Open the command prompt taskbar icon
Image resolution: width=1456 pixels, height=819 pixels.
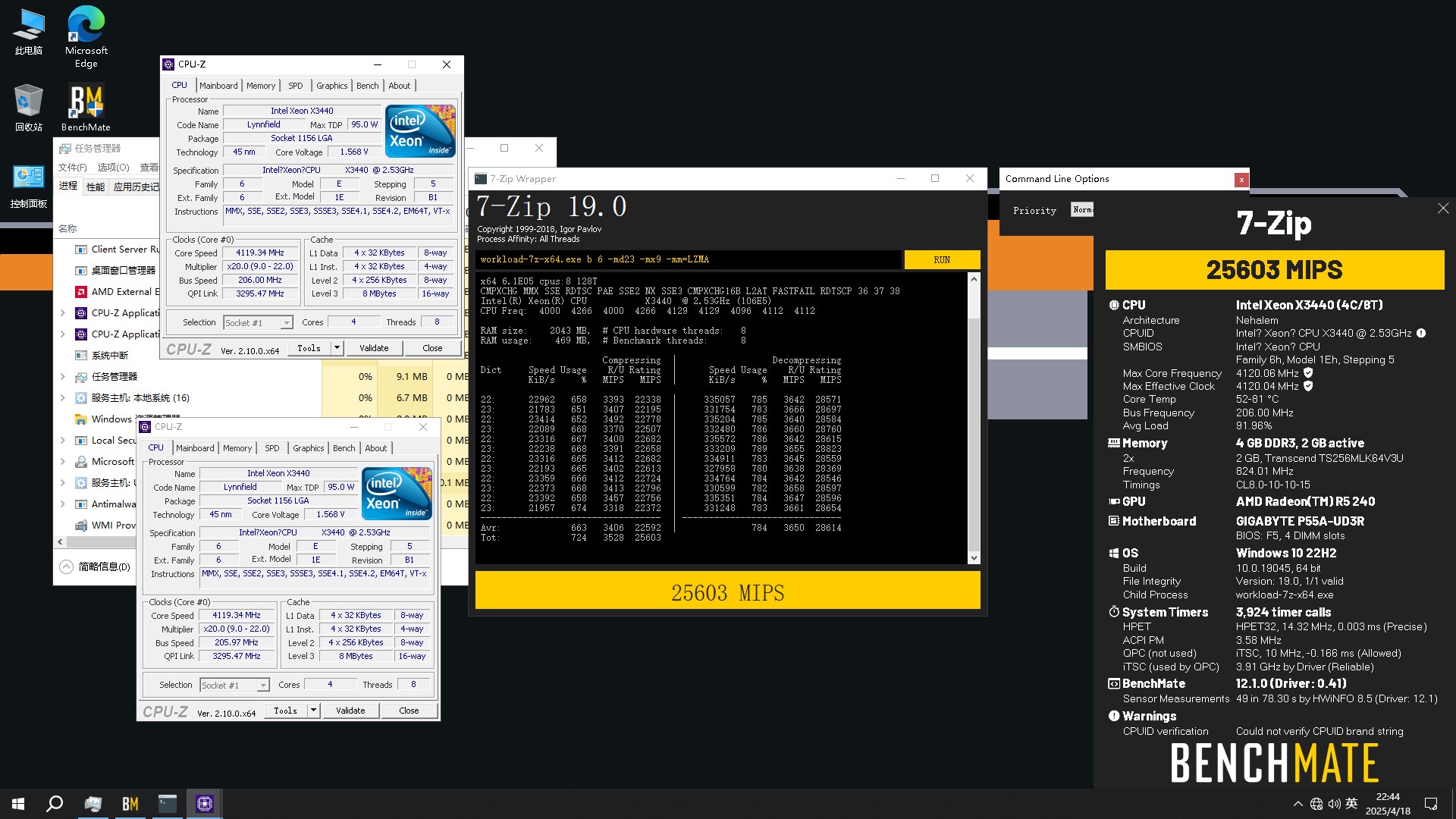[x=168, y=804]
